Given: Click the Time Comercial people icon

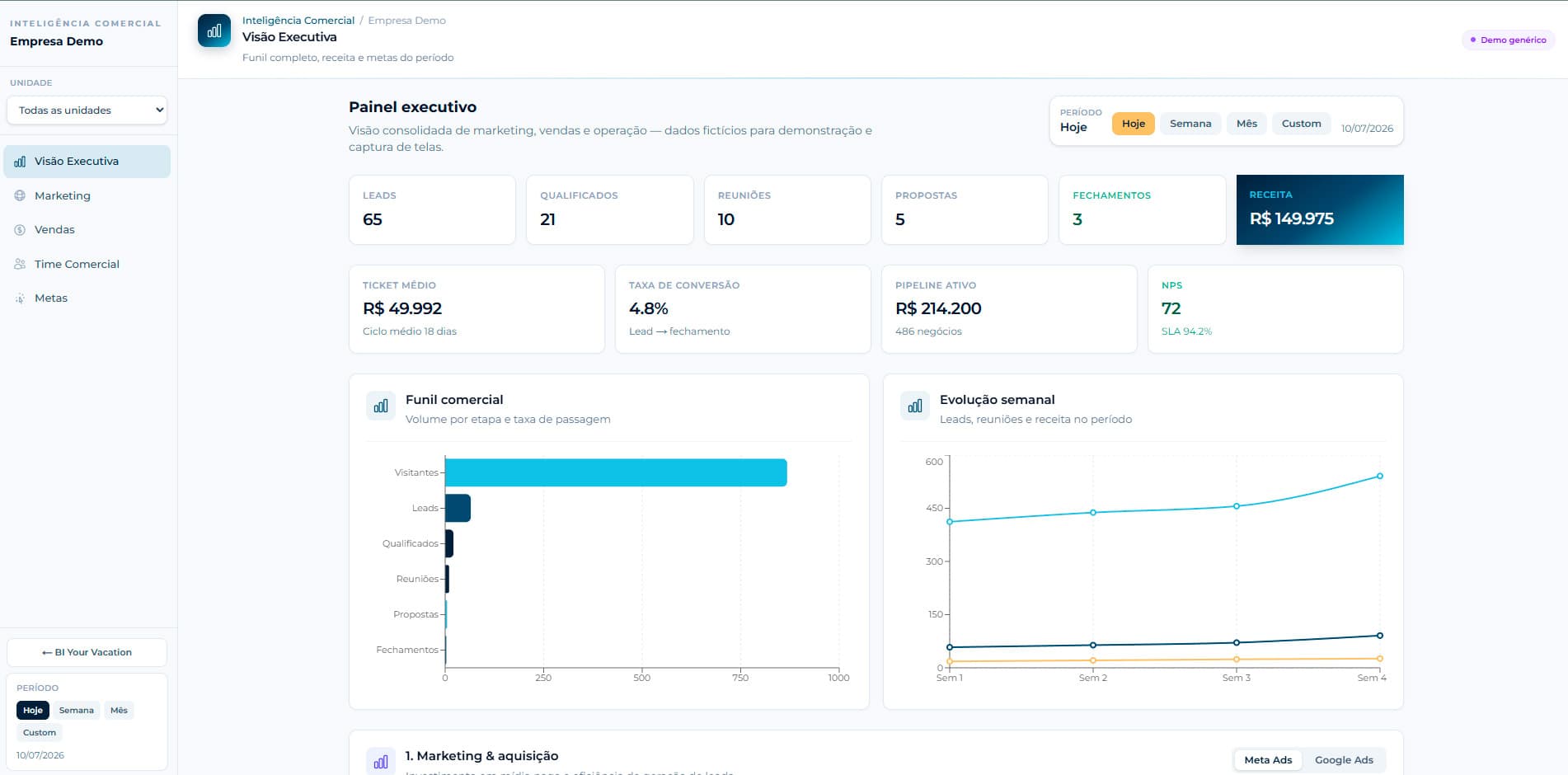Looking at the screenshot, I should click(x=20, y=264).
